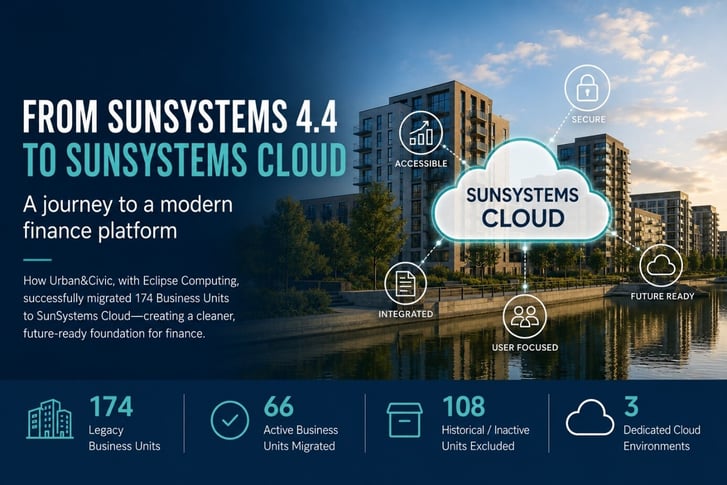Click the large number '174'
This screenshot has width=727, height=485.
click(111, 407)
